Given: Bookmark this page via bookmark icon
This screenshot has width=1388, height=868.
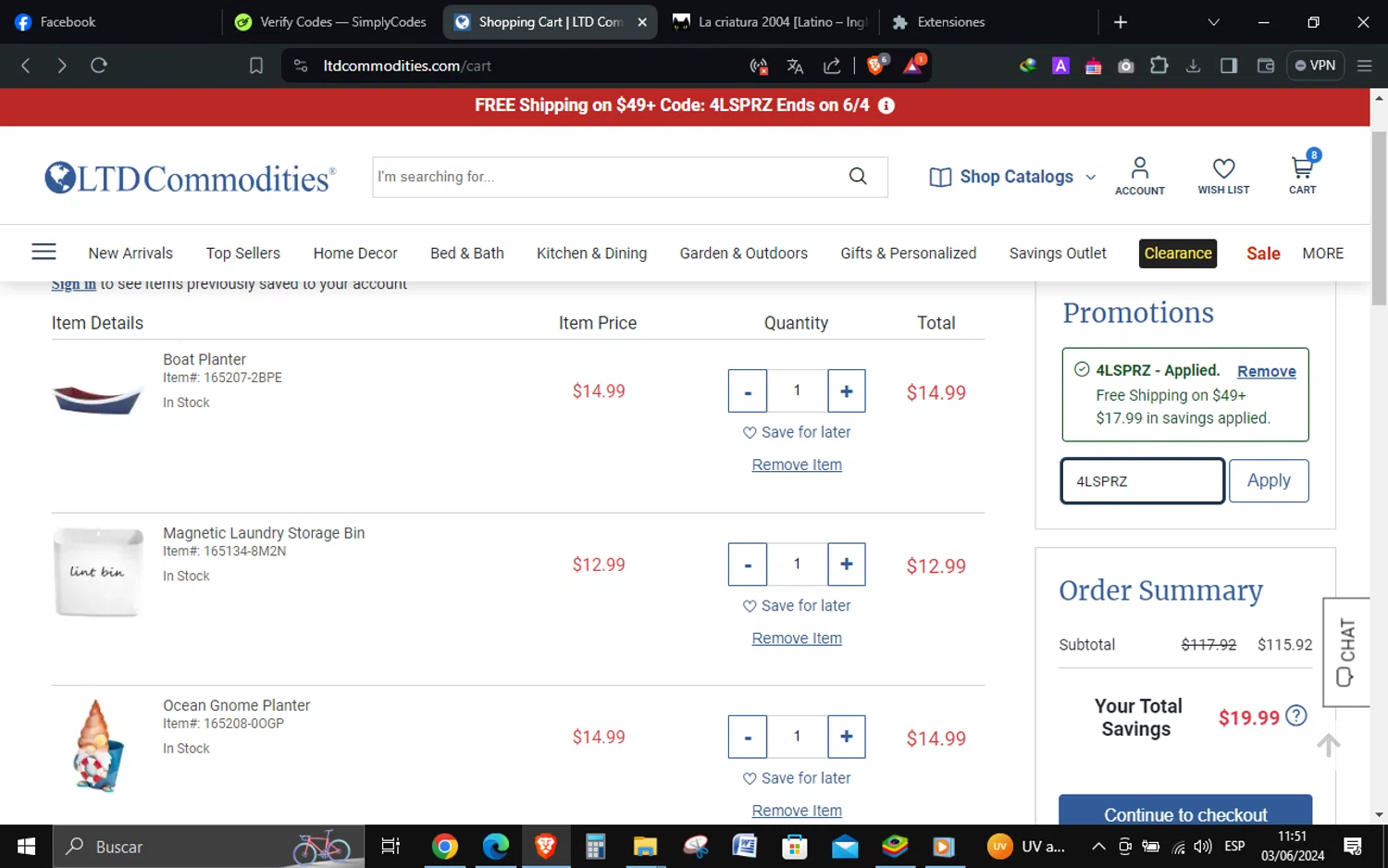Looking at the screenshot, I should [x=256, y=66].
